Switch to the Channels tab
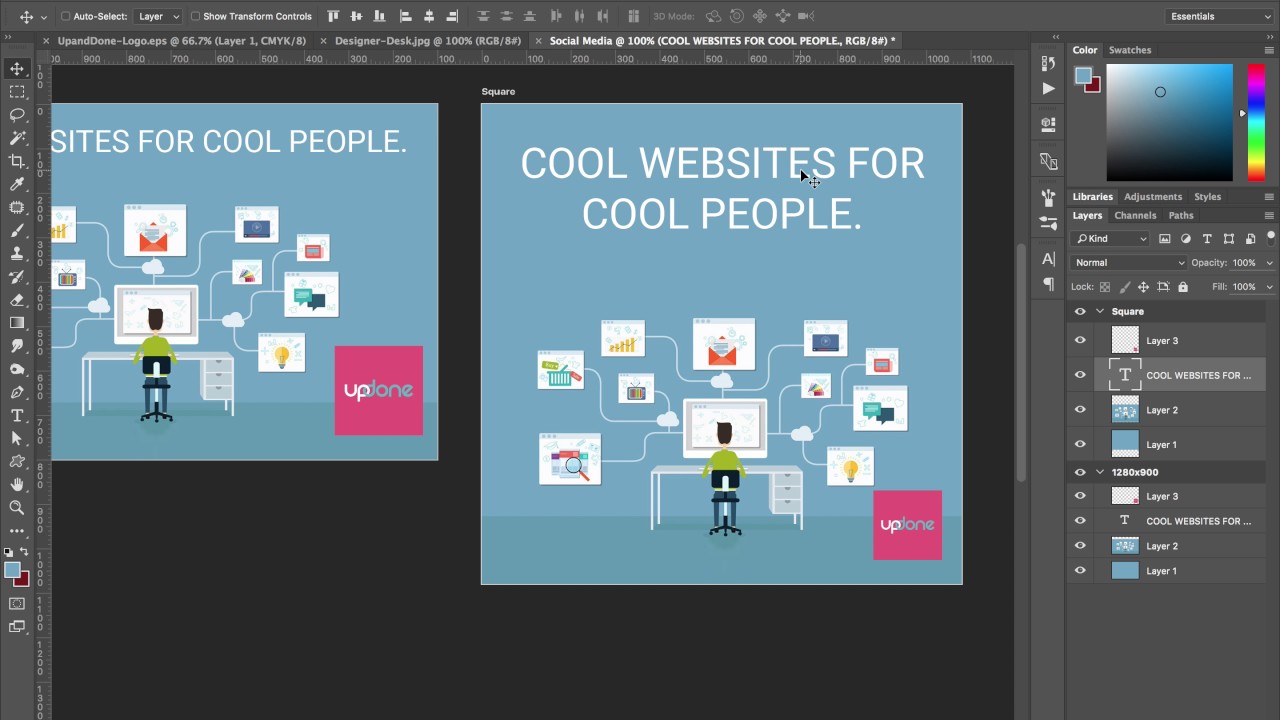The height and width of the screenshot is (720, 1280). pyautogui.click(x=1135, y=216)
